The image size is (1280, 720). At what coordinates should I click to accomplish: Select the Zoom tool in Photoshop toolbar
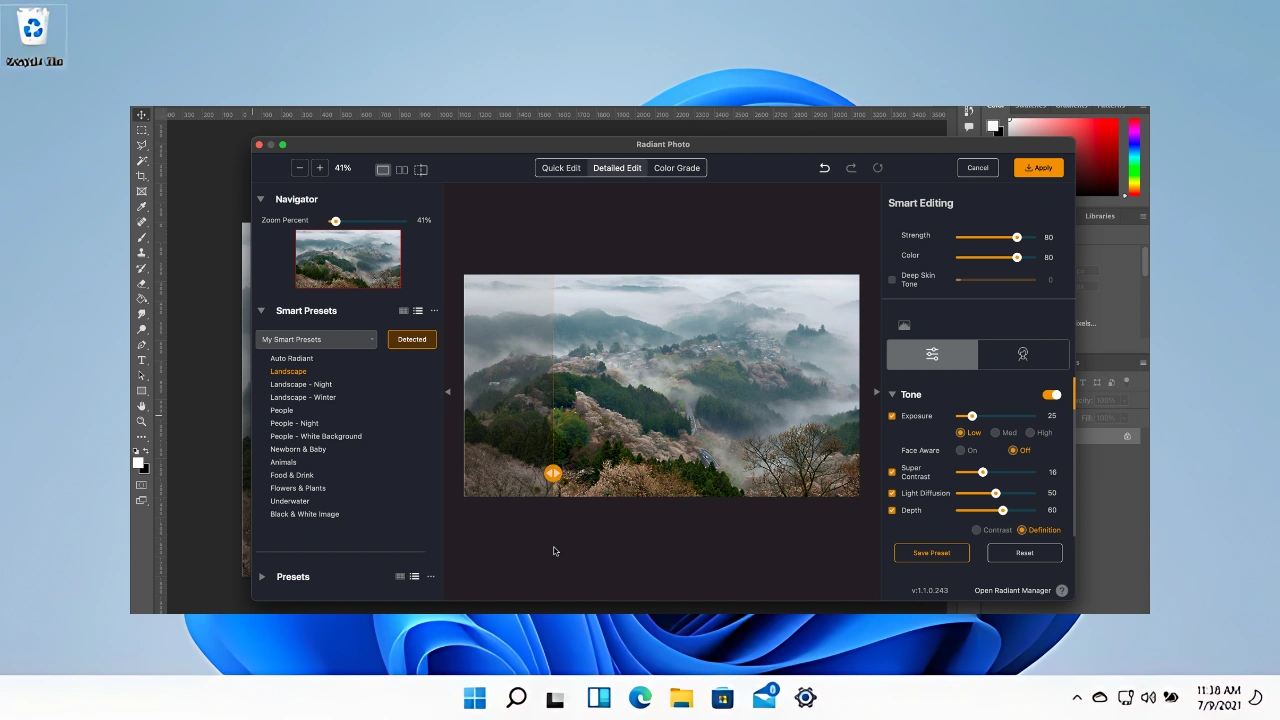(141, 421)
